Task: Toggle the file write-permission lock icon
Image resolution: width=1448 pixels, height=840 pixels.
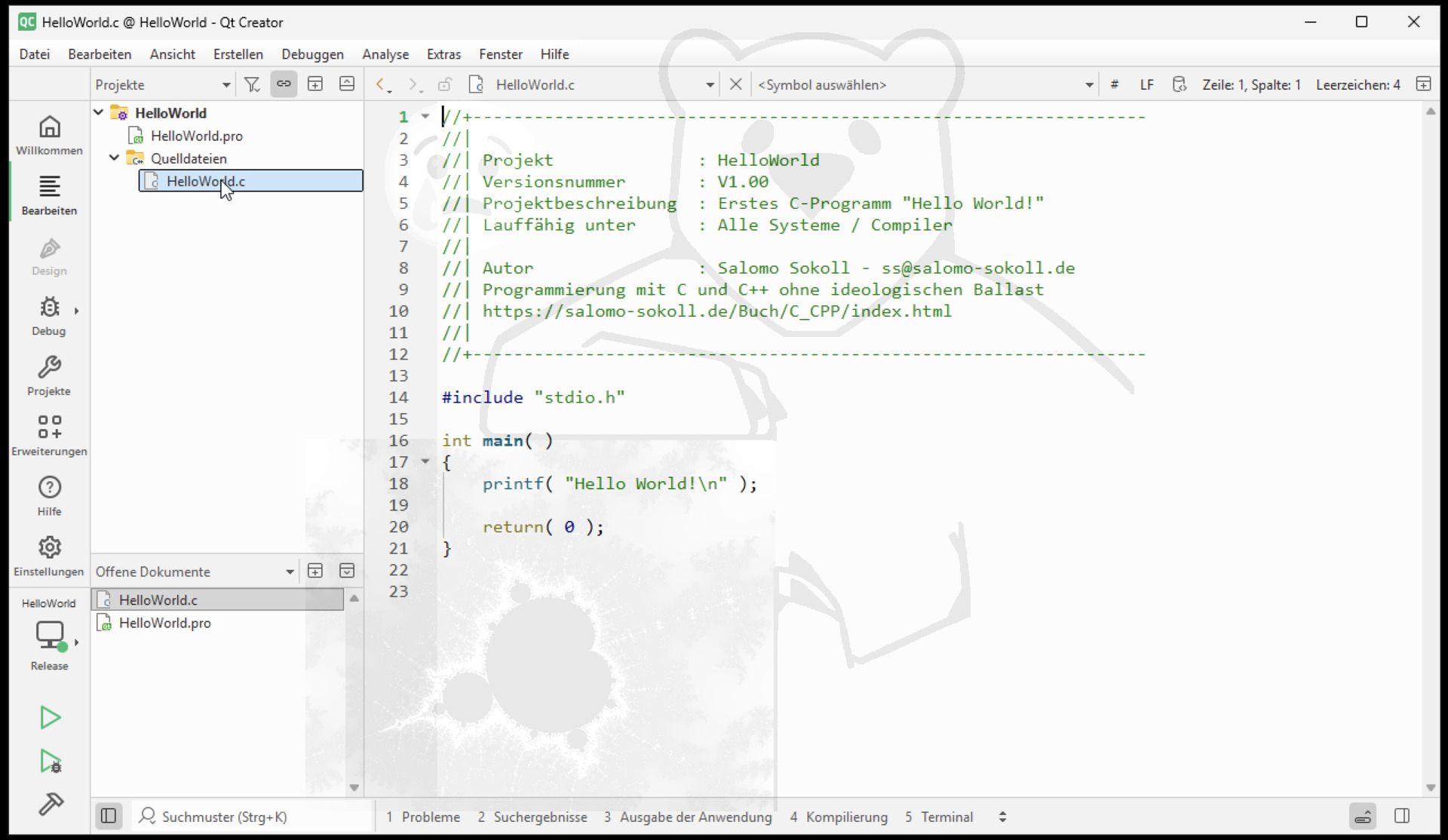Action: (445, 84)
